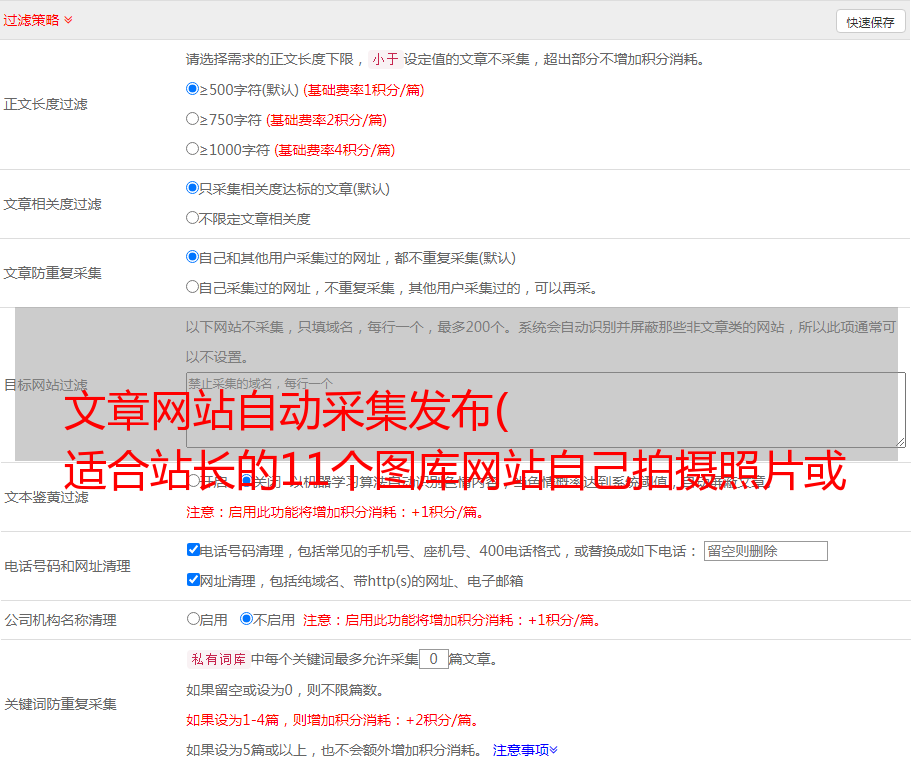The width and height of the screenshot is (912, 768).
Task: Collapse the 过滤策略 section chevron
Action: point(68,20)
